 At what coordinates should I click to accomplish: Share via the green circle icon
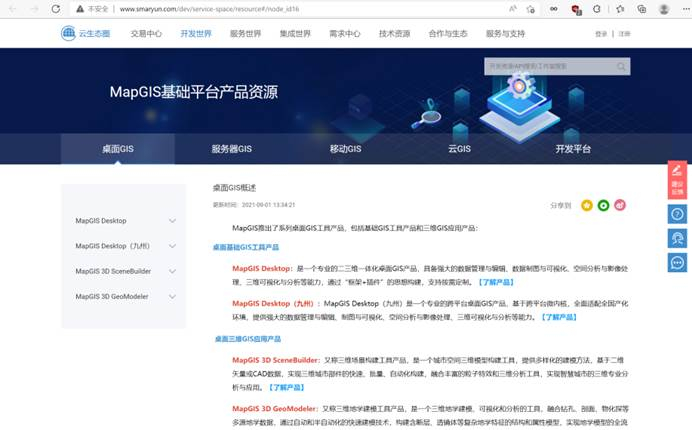click(603, 205)
